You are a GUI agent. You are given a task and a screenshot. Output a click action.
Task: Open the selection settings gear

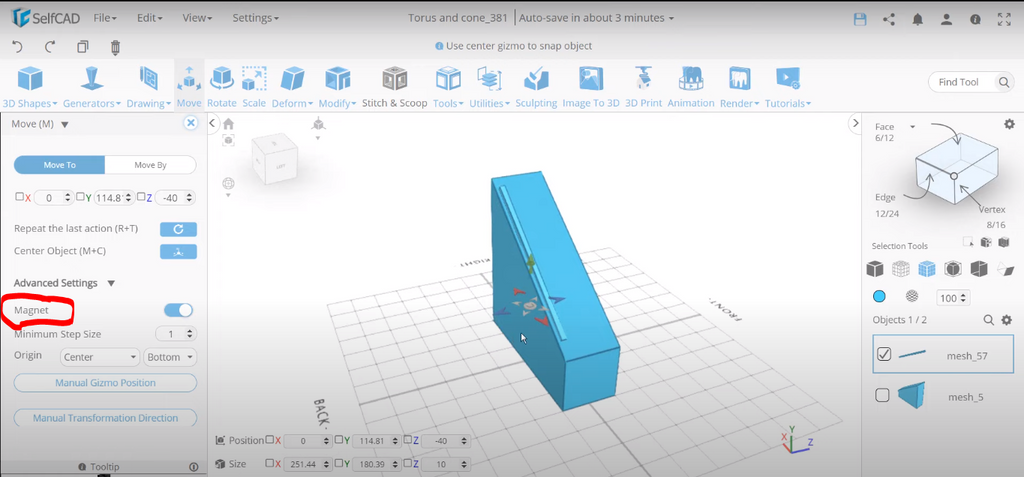[1009, 123]
